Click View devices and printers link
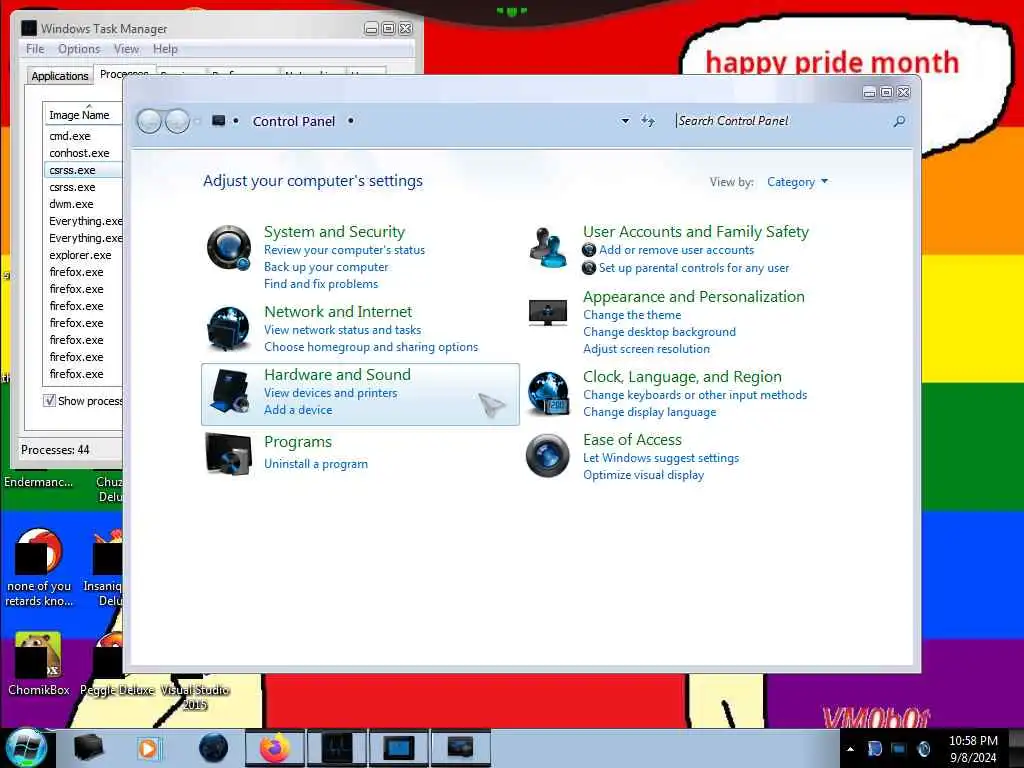This screenshot has width=1024, height=768. coord(330,393)
